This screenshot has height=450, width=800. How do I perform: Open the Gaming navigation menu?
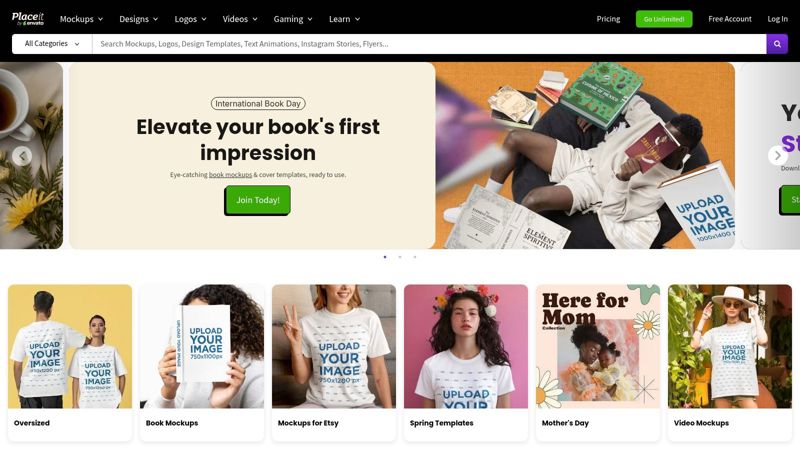point(293,19)
